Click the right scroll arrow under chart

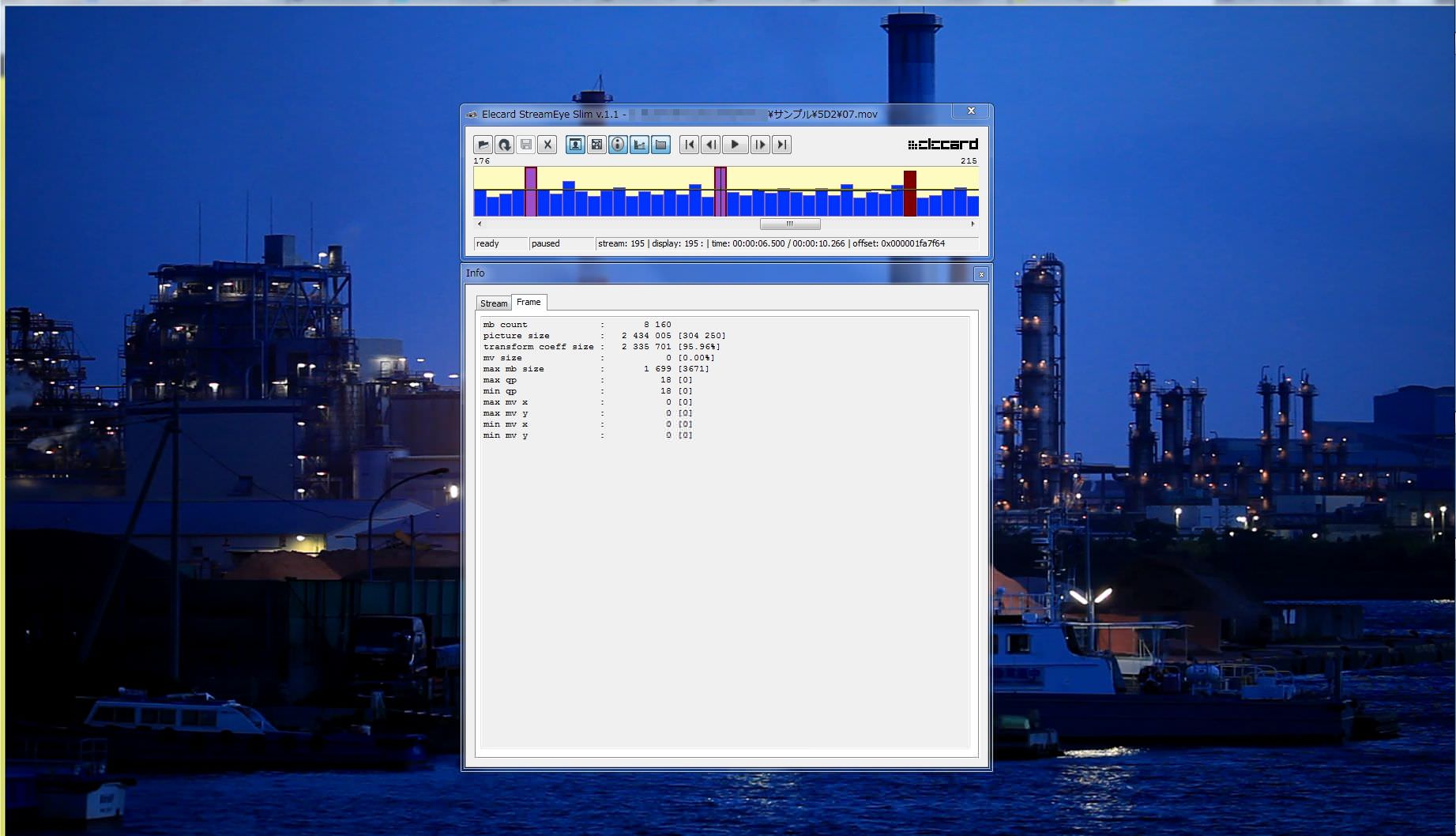click(973, 224)
